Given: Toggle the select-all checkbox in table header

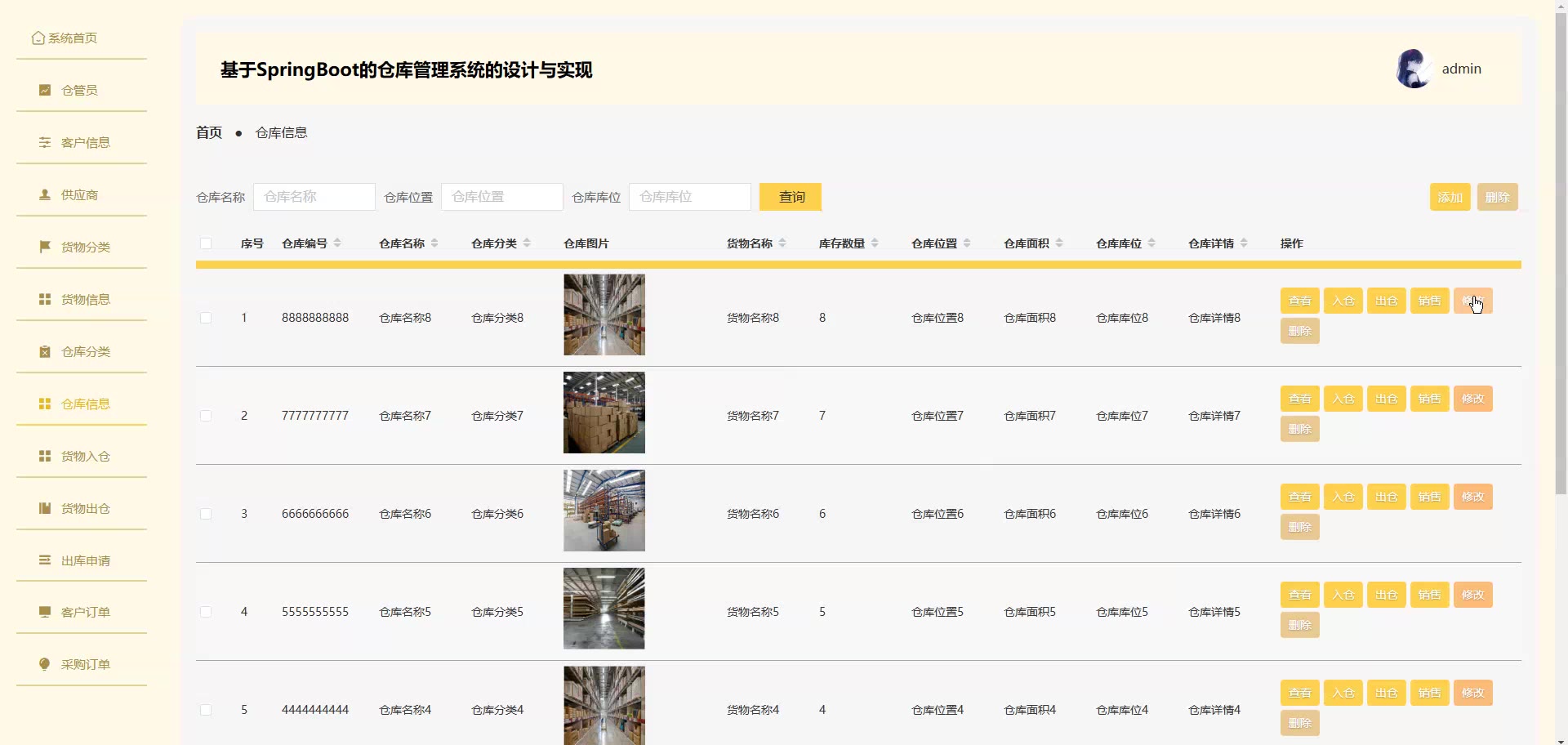Looking at the screenshot, I should 206,243.
